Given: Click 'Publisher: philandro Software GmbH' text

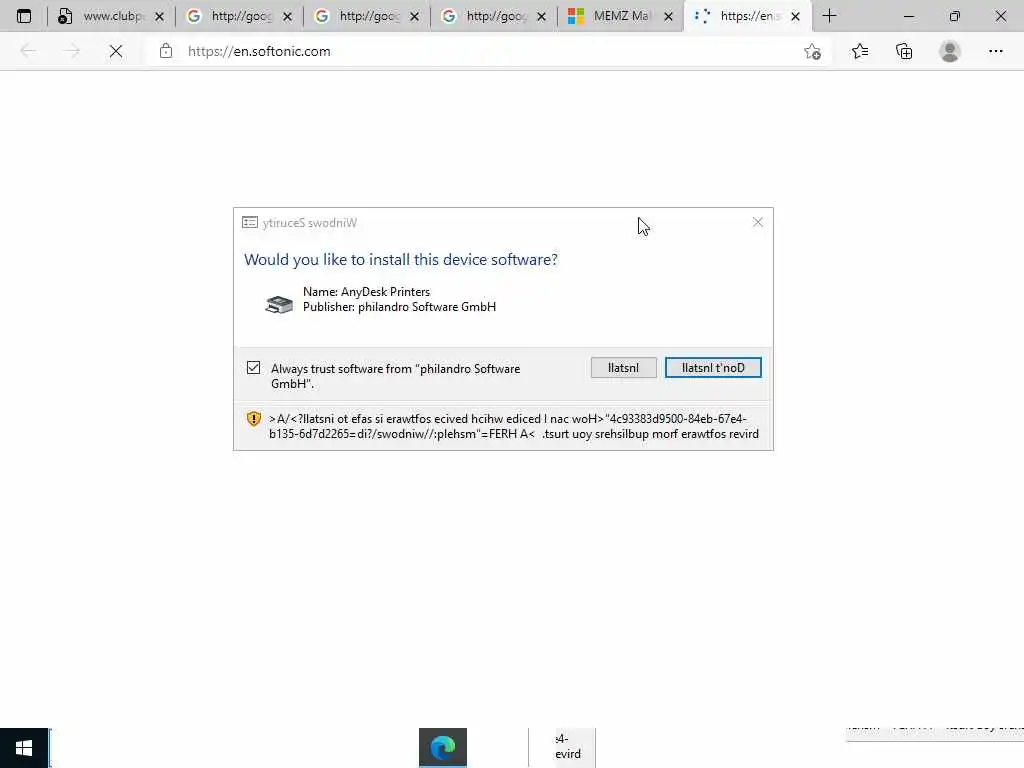Looking at the screenshot, I should click(x=399, y=307).
